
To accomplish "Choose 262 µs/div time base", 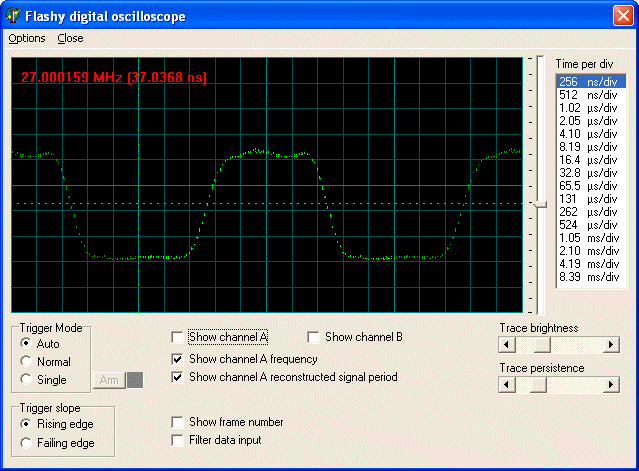I will 591,212.
